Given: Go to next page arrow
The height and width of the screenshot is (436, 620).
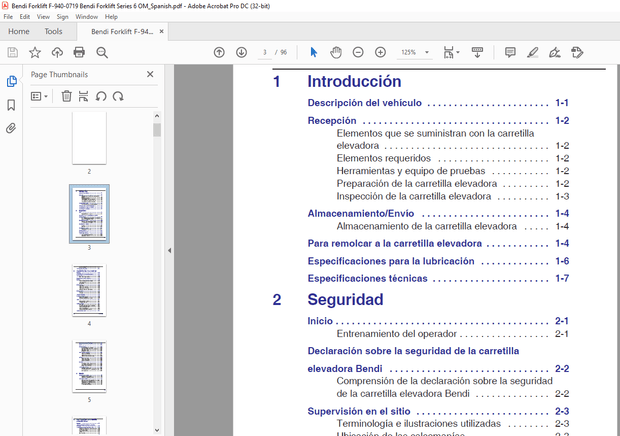Looking at the screenshot, I should (241, 52).
